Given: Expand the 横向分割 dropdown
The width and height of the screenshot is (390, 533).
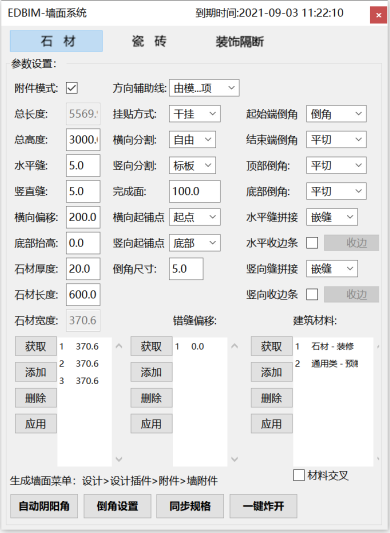Looking at the screenshot, I should click(x=192, y=140).
